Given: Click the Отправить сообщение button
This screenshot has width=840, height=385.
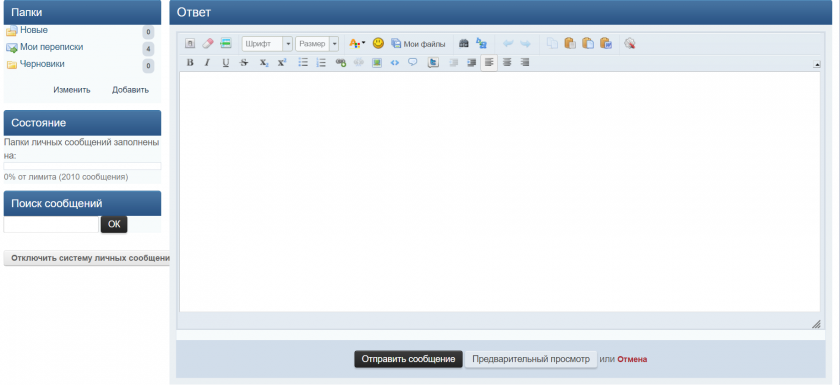Looking at the screenshot, I should [408, 359].
